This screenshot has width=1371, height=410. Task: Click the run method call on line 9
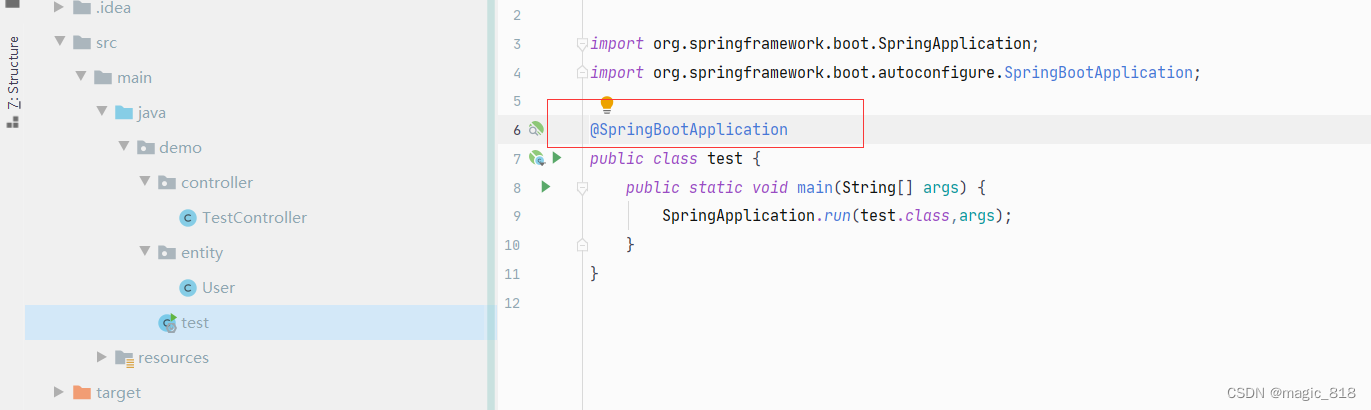coord(838,216)
